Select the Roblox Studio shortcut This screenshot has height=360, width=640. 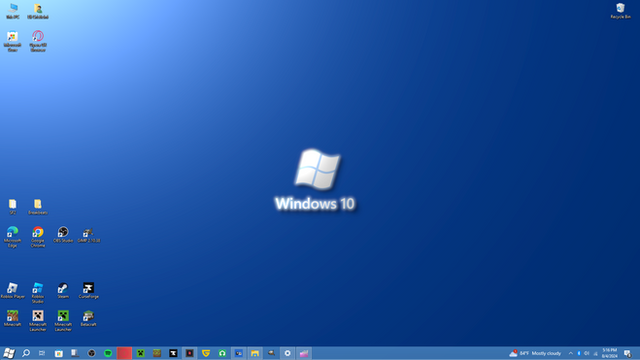38,293
